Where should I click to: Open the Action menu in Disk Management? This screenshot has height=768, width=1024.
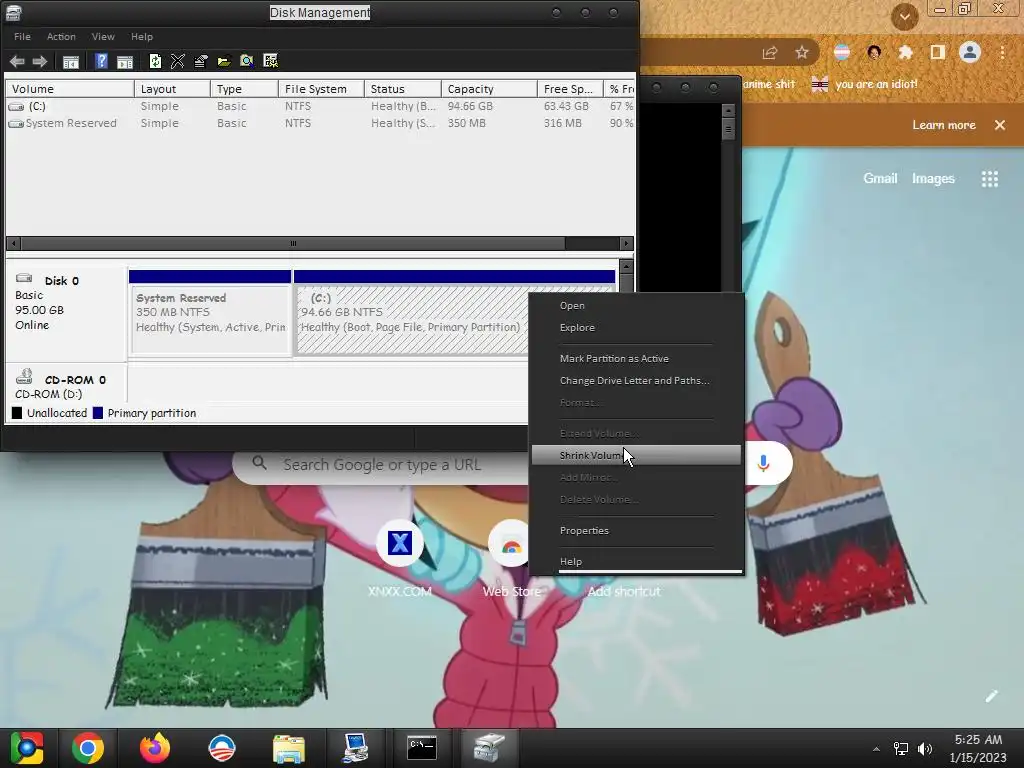point(61,37)
